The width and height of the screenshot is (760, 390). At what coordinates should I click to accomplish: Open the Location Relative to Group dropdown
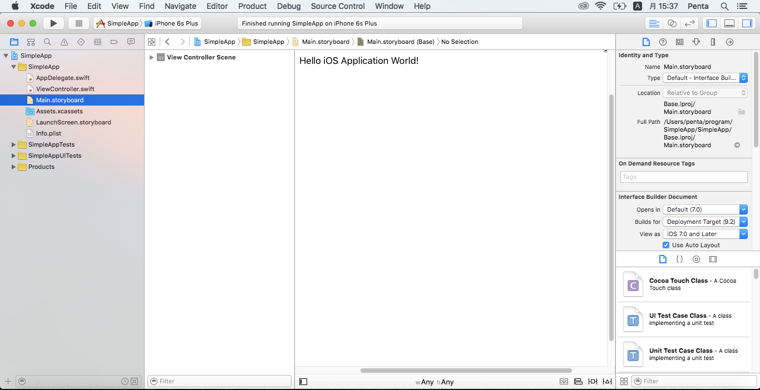pos(705,93)
